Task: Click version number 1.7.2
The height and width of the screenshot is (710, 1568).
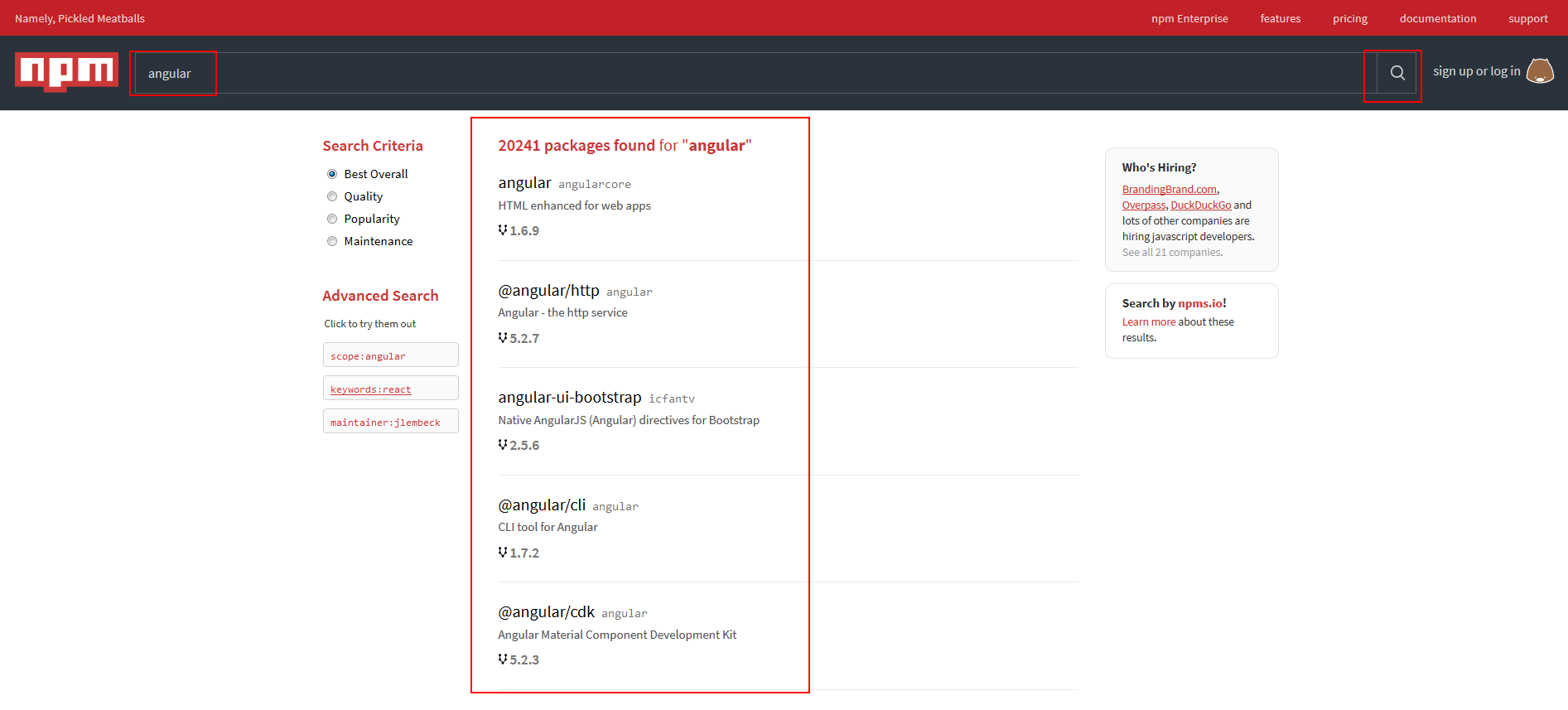Action: click(x=524, y=553)
